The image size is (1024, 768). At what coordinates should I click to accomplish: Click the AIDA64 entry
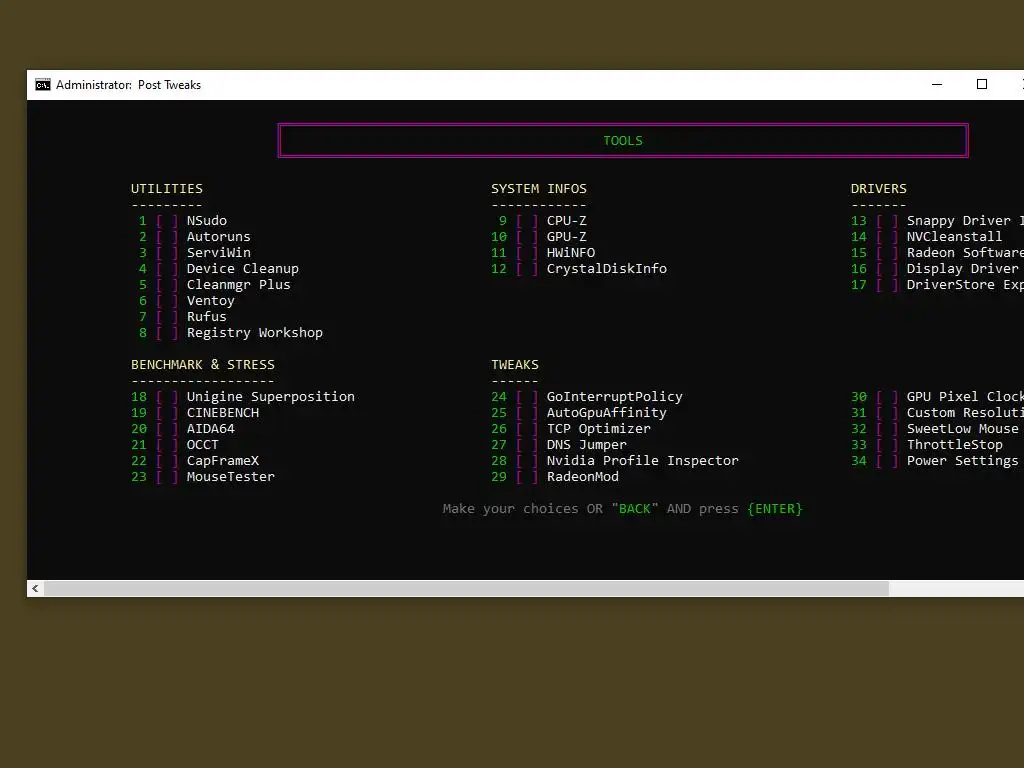tap(210, 428)
